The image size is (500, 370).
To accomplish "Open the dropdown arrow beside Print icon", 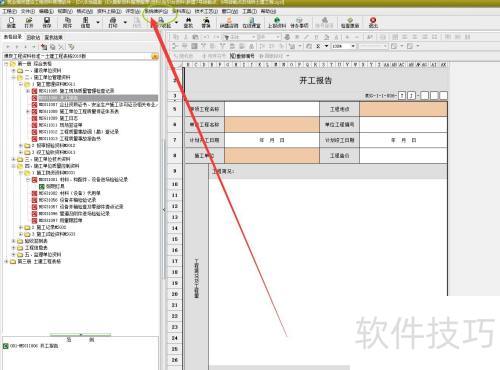I will [x=125, y=22].
